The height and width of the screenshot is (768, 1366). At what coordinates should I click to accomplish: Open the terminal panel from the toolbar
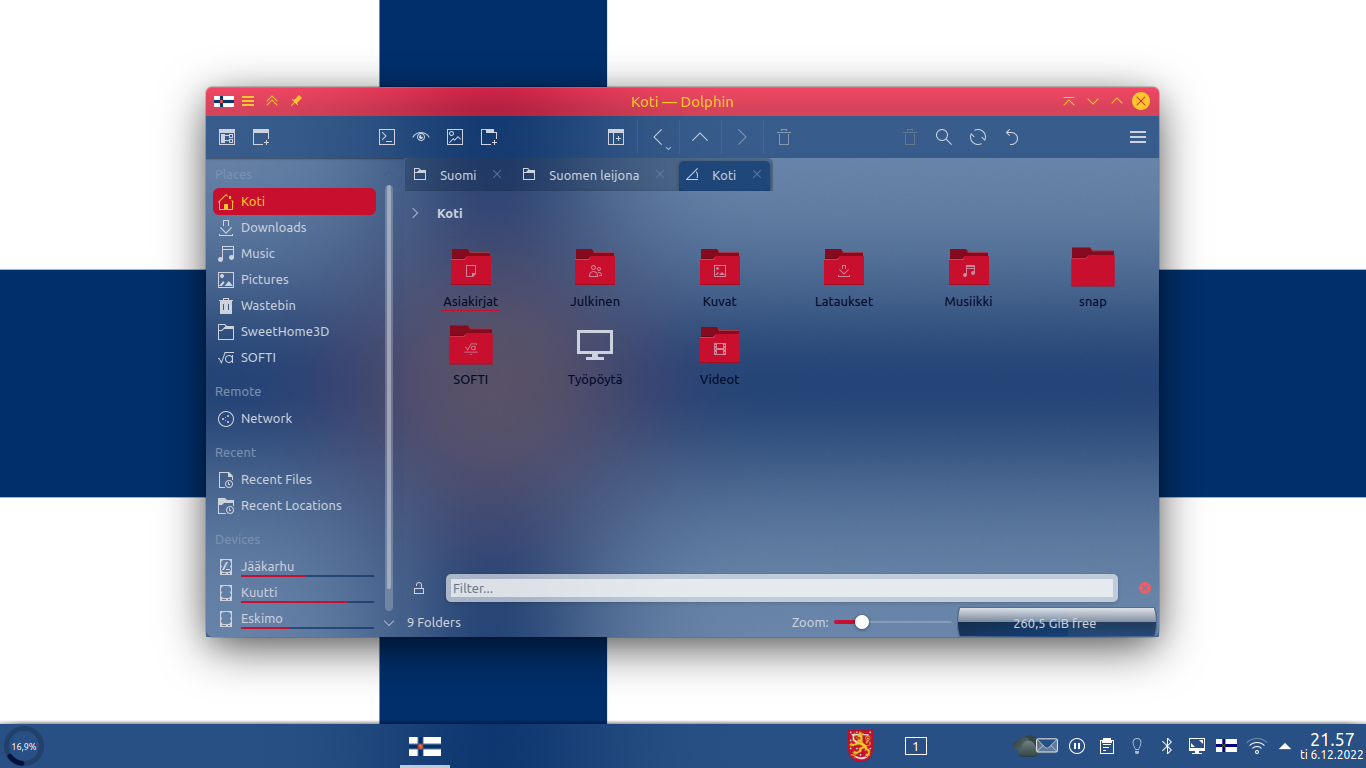pos(386,137)
